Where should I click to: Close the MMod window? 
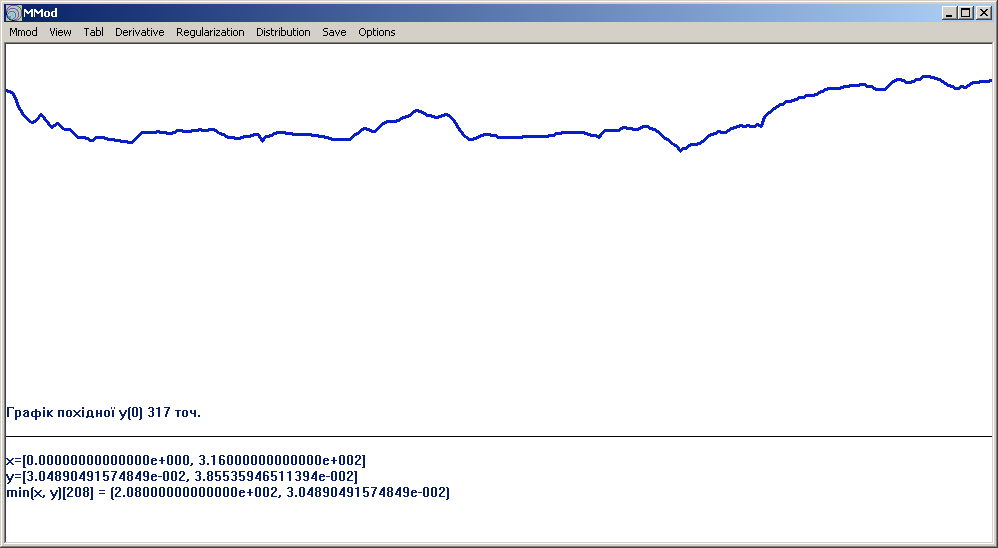[x=983, y=13]
